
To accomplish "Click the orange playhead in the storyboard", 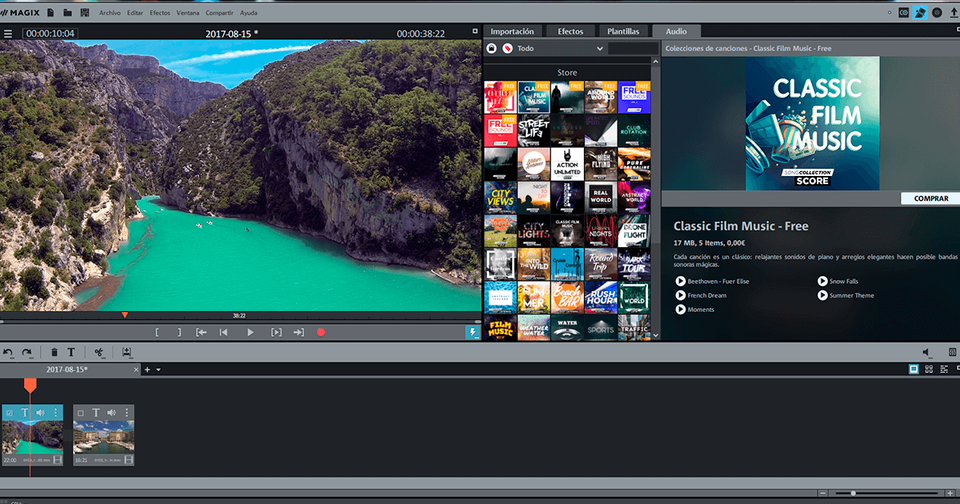I will [30, 385].
